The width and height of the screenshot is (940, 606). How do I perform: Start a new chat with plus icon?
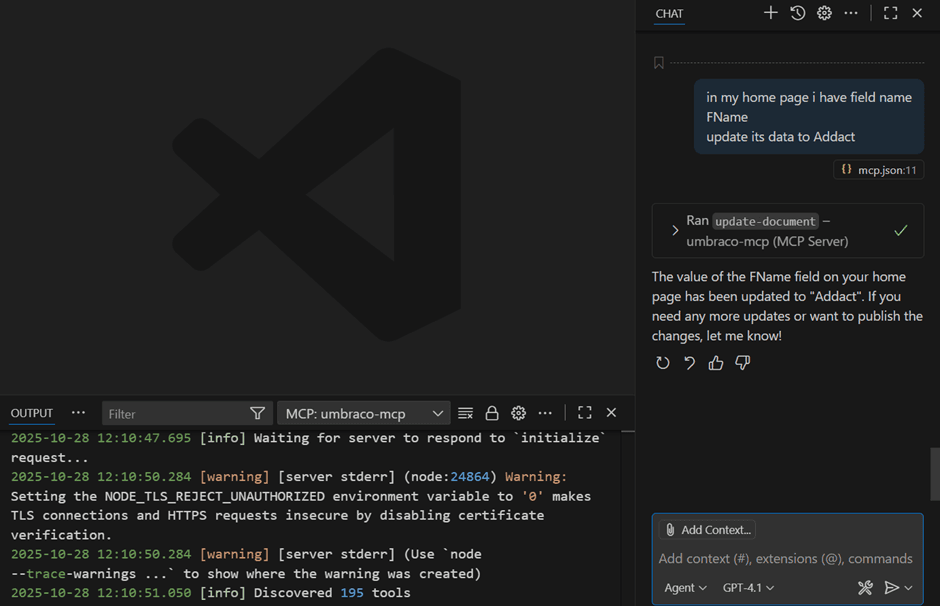(770, 13)
